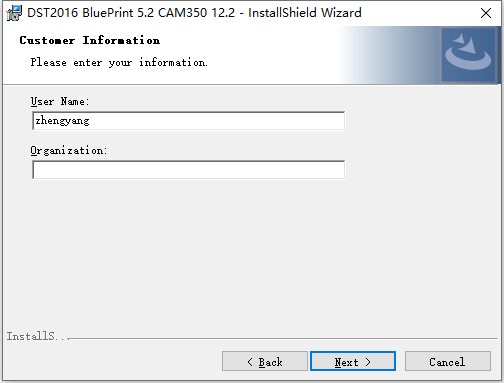Click the InstallShield logo in the banner
The width and height of the screenshot is (504, 383).
pos(468,55)
